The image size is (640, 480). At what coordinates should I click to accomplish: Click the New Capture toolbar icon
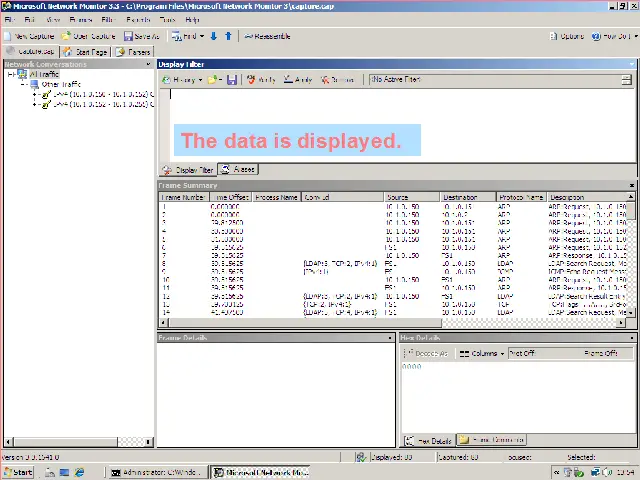8,36
